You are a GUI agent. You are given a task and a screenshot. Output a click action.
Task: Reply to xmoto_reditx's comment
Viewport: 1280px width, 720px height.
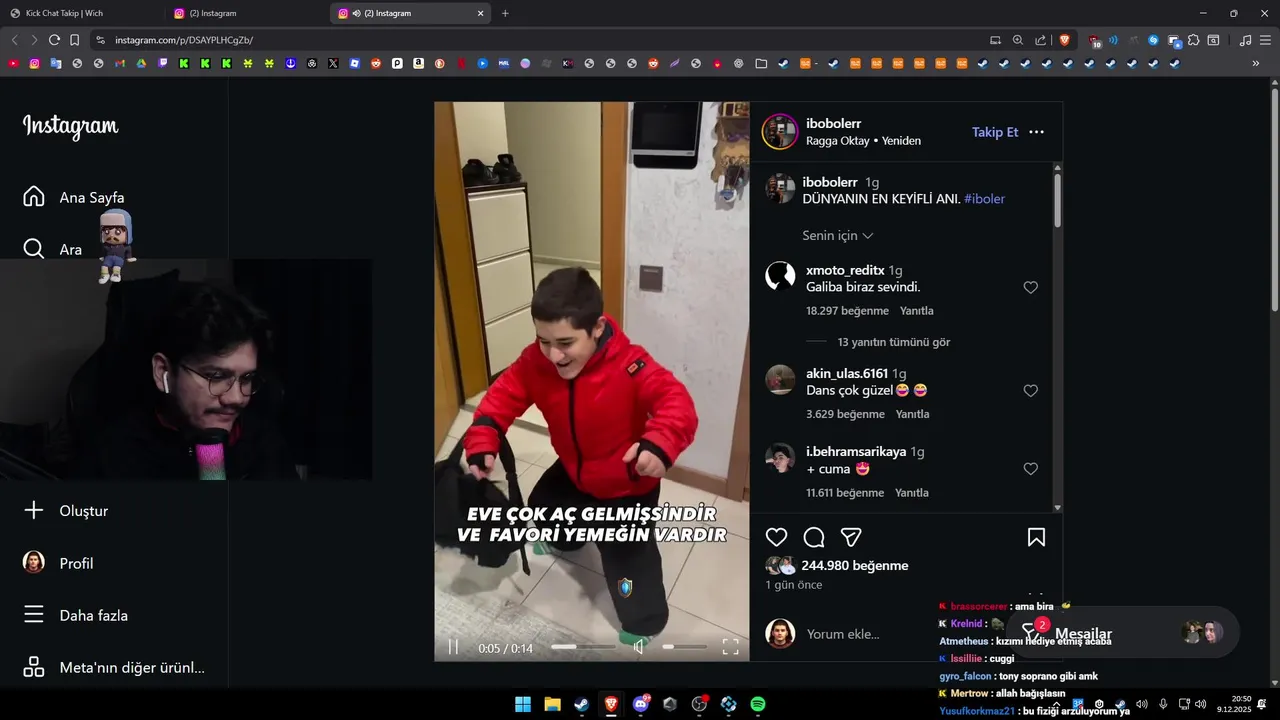(x=916, y=311)
